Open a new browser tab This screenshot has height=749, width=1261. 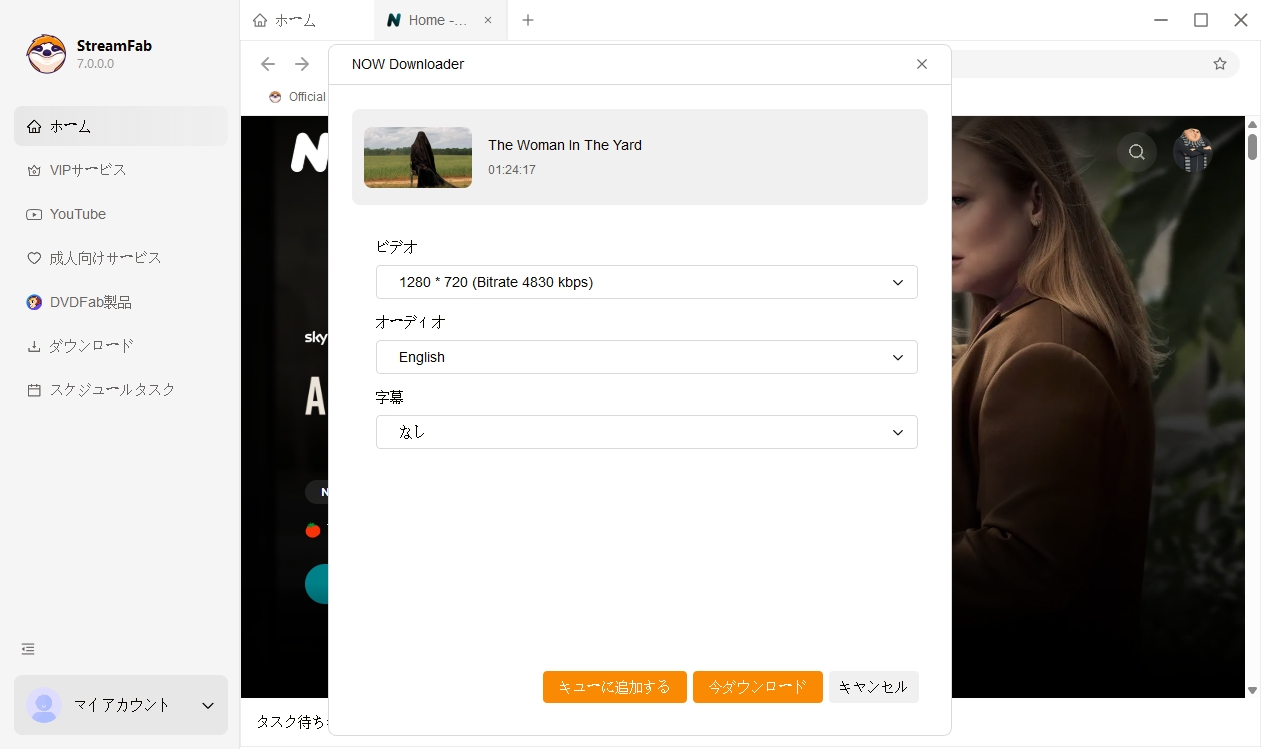pyautogui.click(x=528, y=20)
